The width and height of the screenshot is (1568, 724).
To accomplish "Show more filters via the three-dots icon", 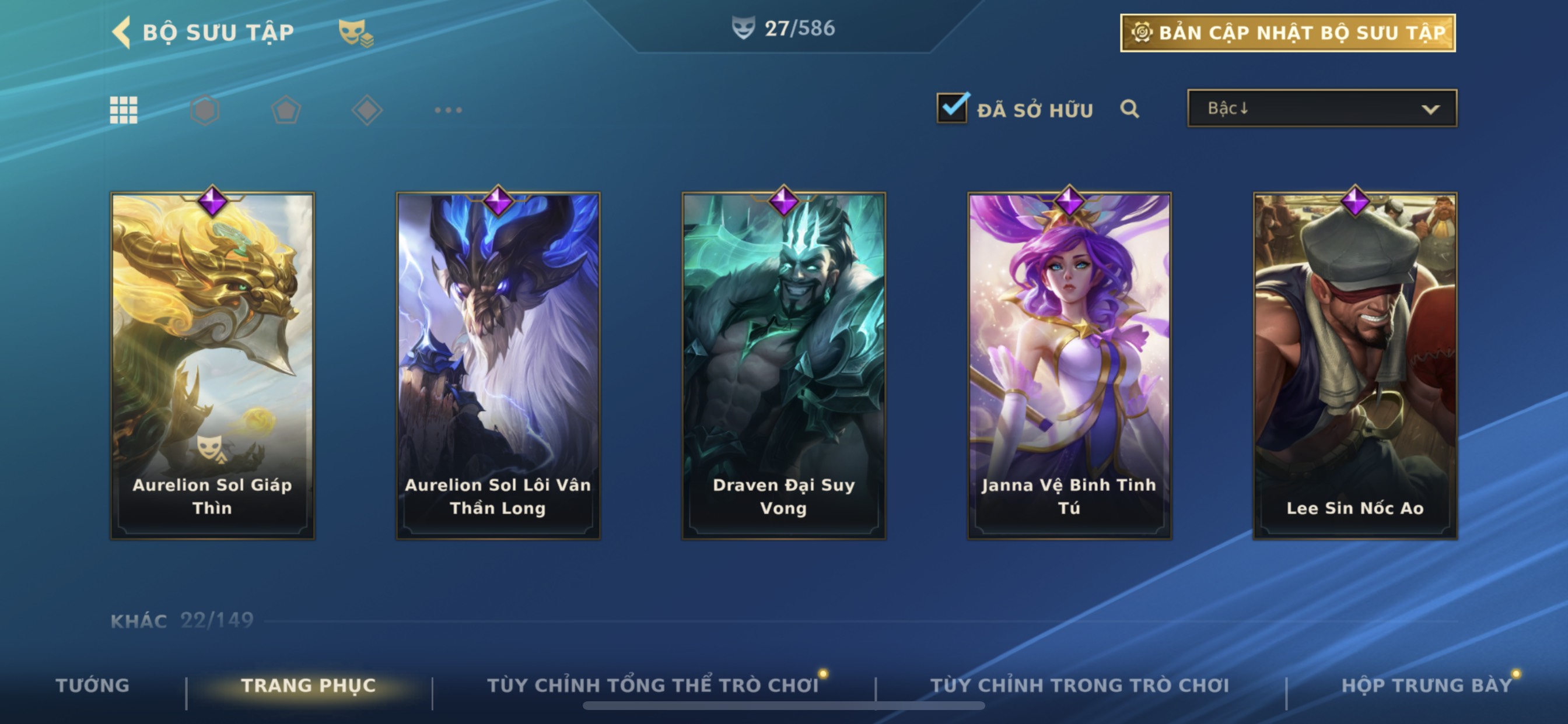I will click(449, 110).
